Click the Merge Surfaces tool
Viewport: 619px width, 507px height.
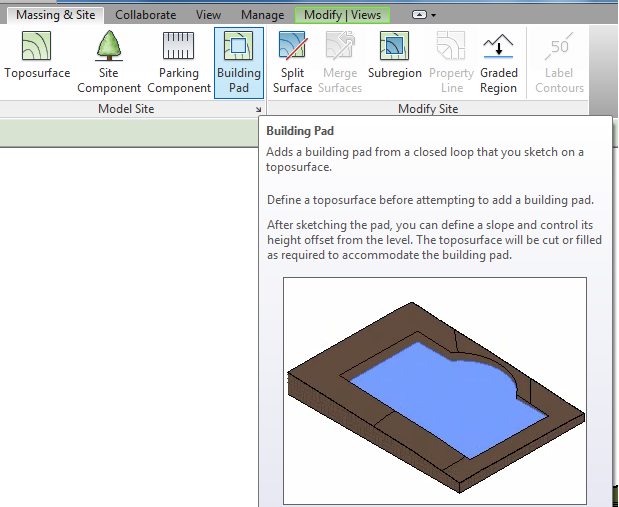tap(340, 61)
